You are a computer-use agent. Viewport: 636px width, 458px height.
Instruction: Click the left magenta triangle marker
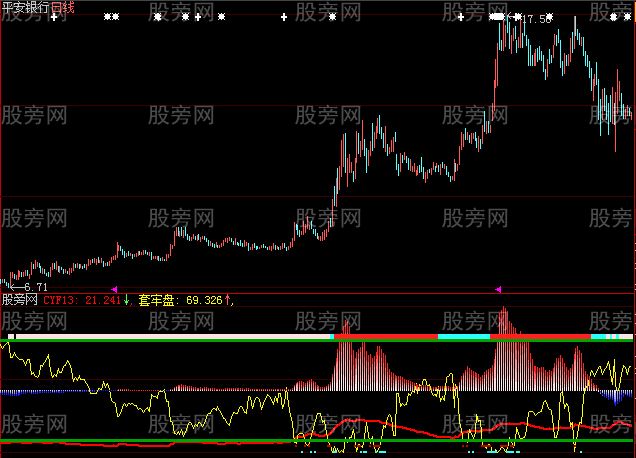[113, 289]
